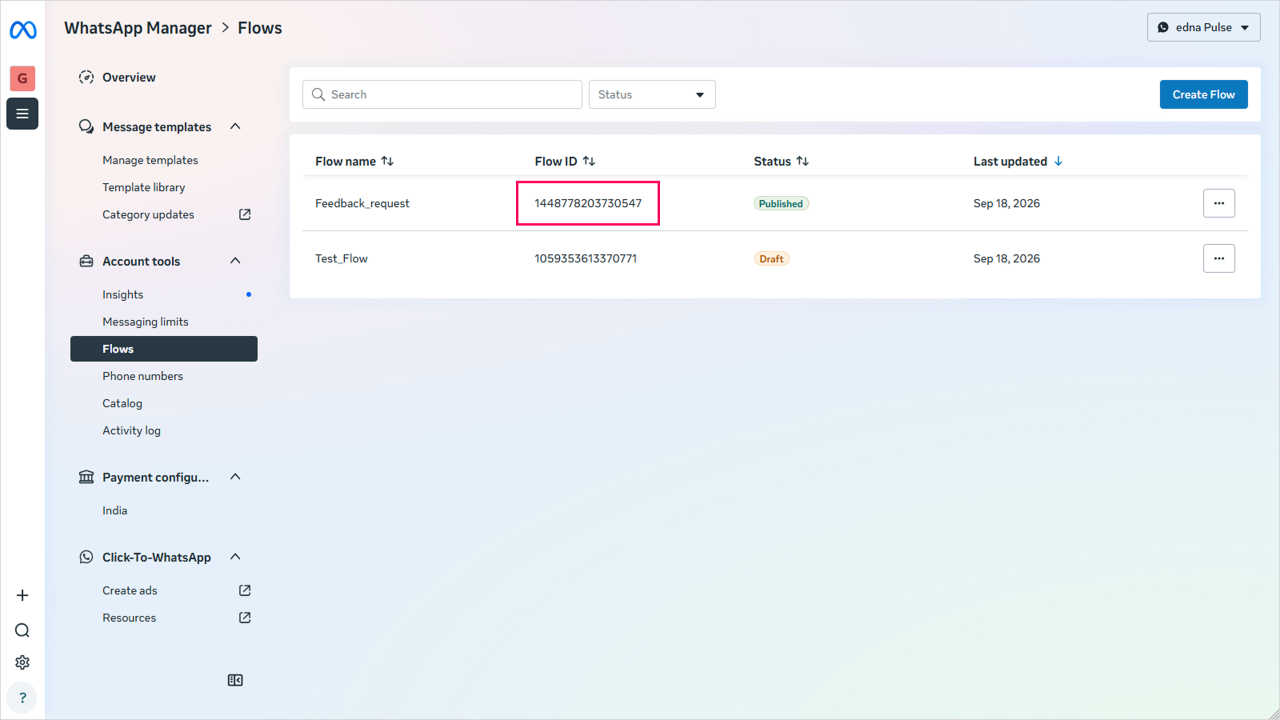Toggle Last updated sort arrow
This screenshot has width=1280, height=720.
tap(1058, 161)
